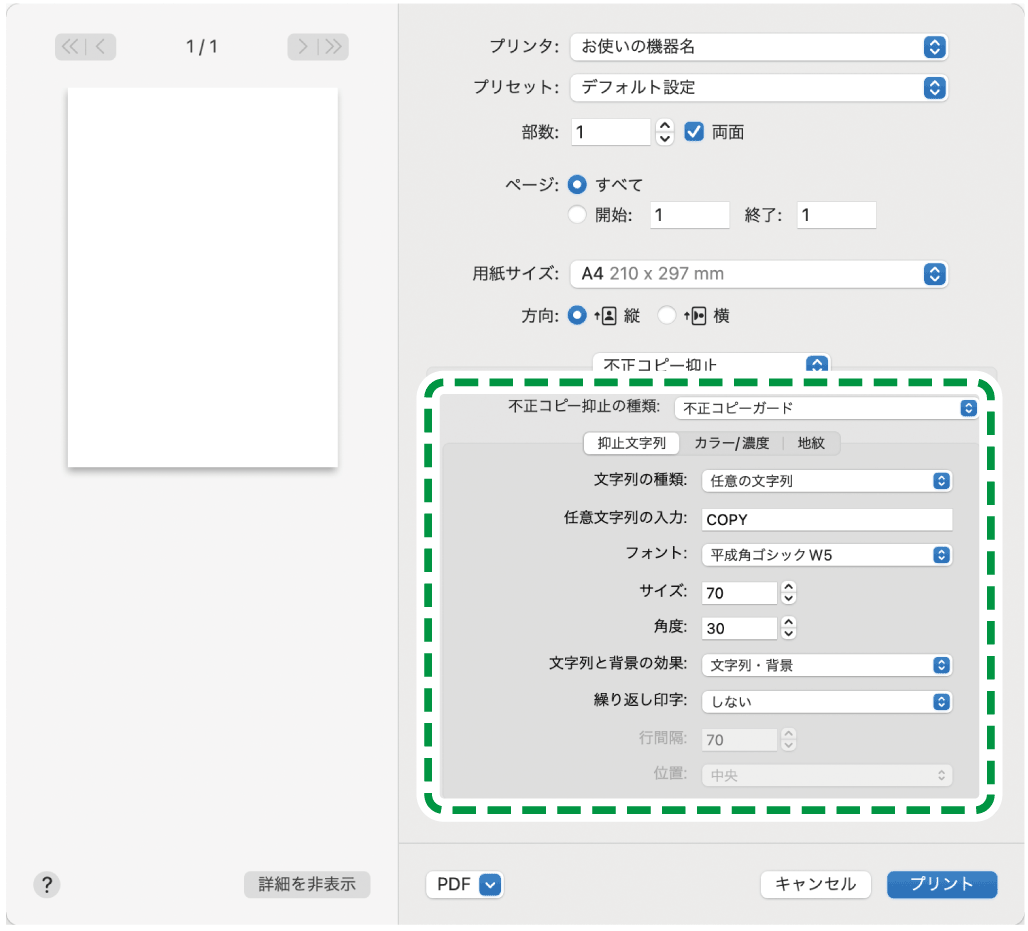Click the copies up stepper arrow
Image resolution: width=1028 pixels, height=931 pixels.
[665, 126]
